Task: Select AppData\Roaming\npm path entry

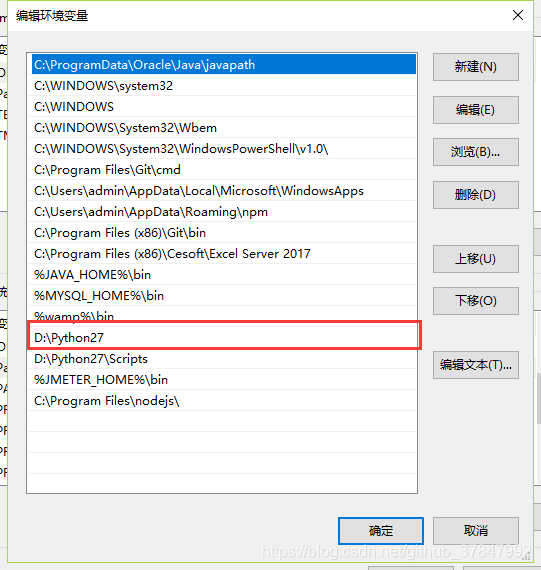Action: 222,212
